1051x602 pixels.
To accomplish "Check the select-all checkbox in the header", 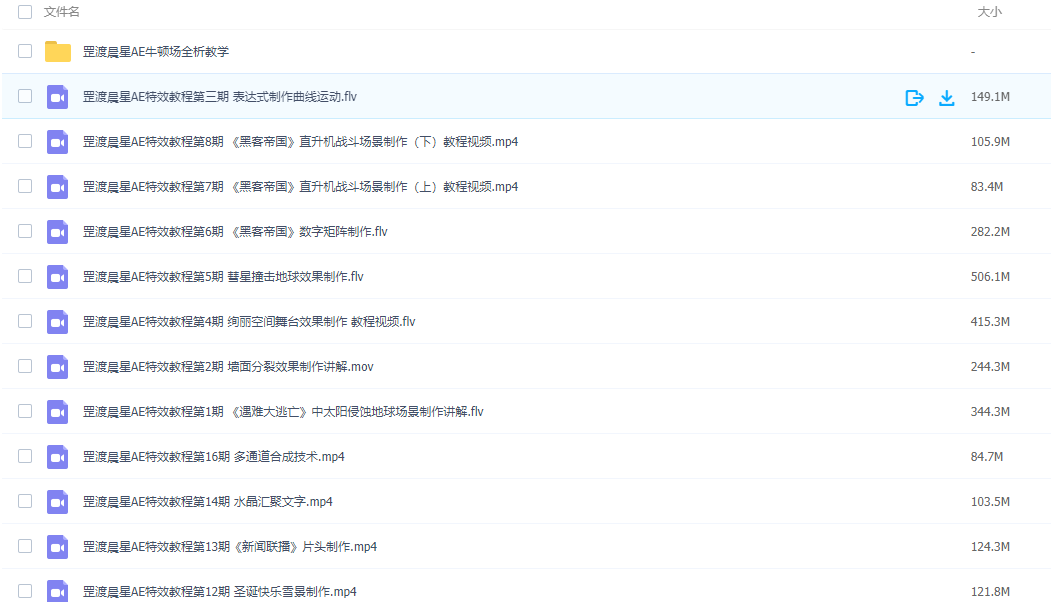I will pyautogui.click(x=24, y=13).
